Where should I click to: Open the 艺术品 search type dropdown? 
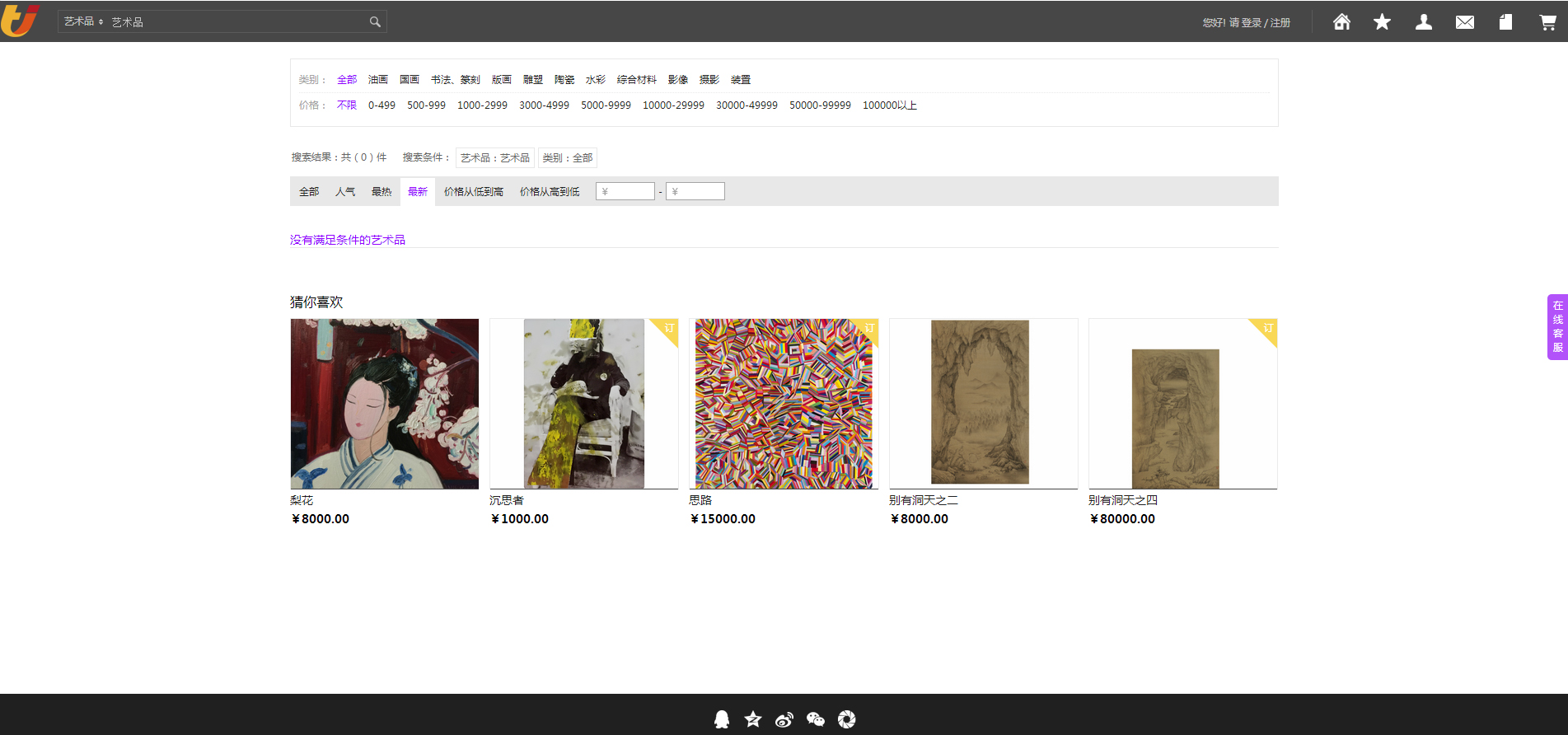[x=83, y=21]
